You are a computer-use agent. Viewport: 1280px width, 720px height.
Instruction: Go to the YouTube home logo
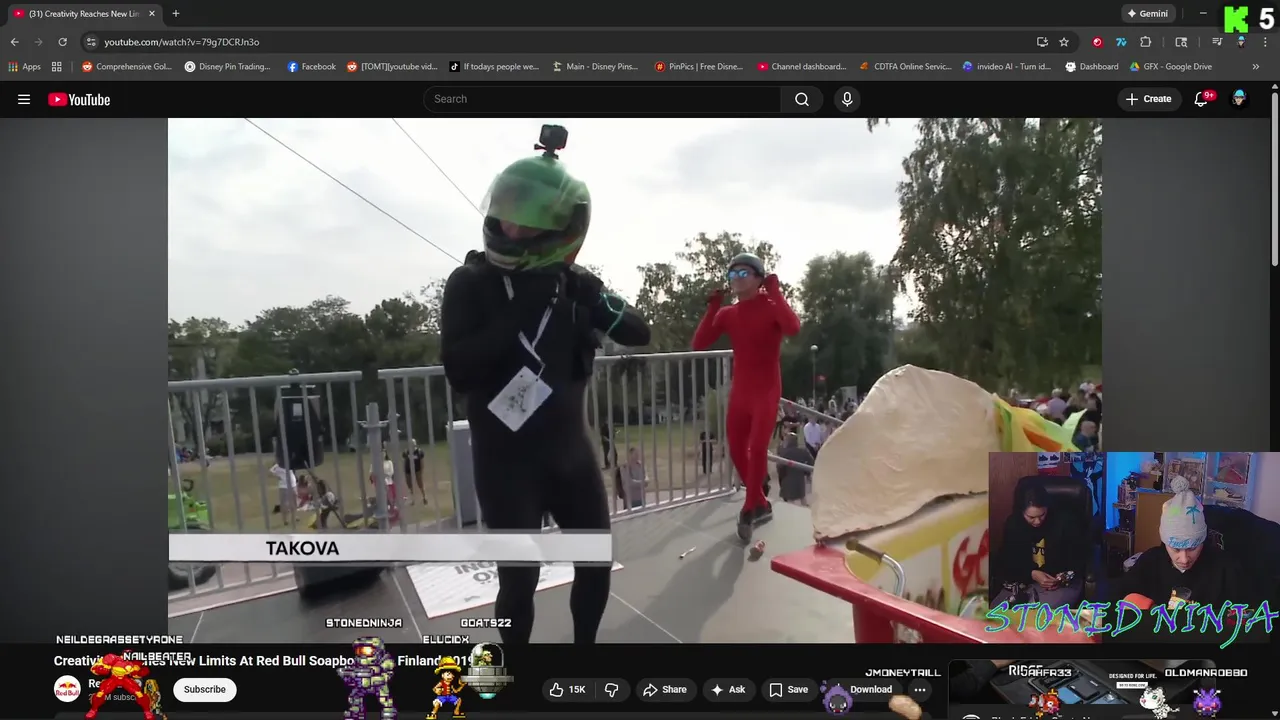(79, 99)
